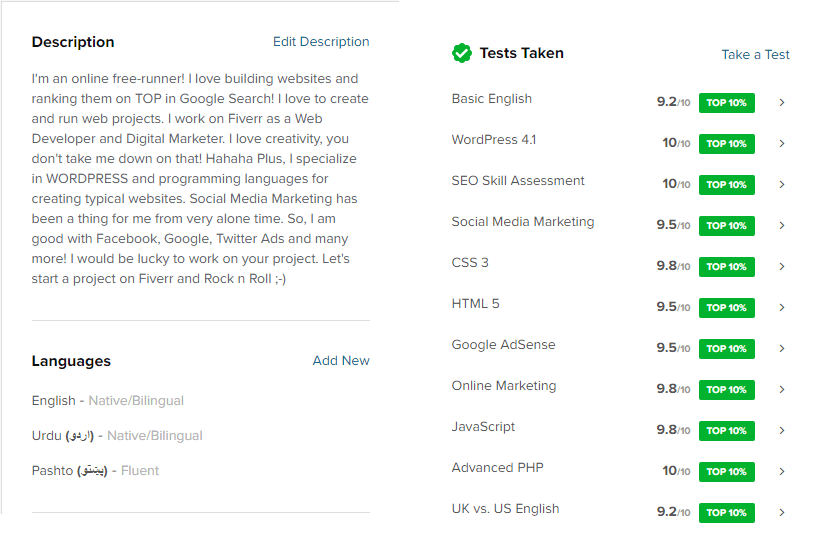
Task: Click the English Native/Bilingual entry
Action: pyautogui.click(x=107, y=401)
